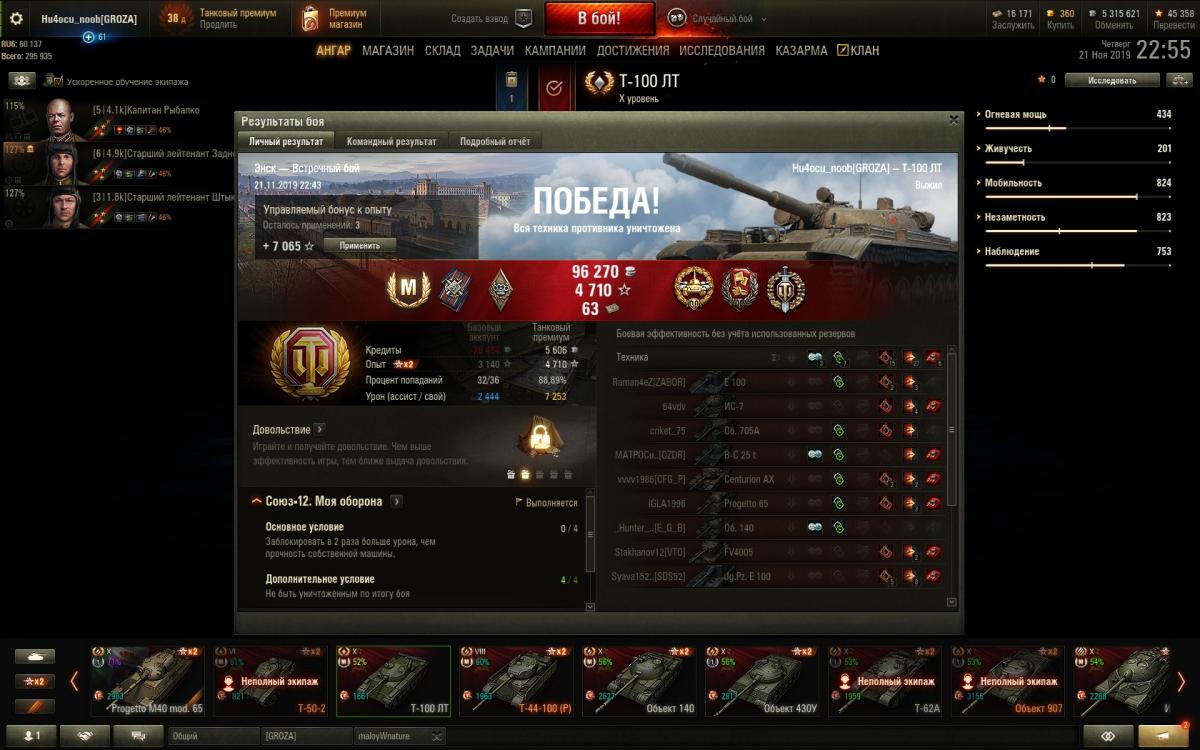Click the platoon shield icon beside Создать взвод
The height and width of the screenshot is (750, 1200).
click(x=523, y=18)
